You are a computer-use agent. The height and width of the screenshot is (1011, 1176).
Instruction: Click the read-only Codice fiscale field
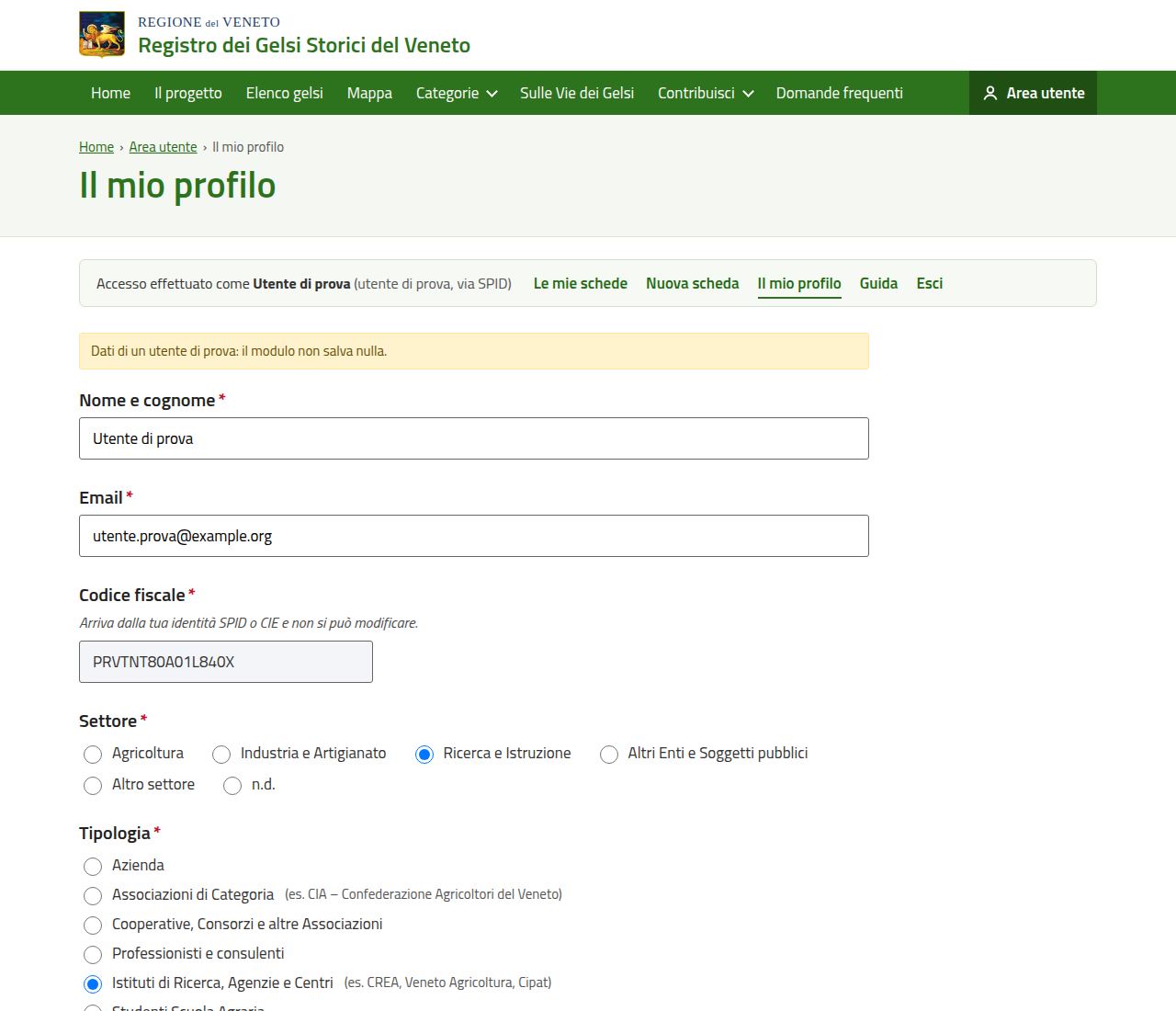tap(226, 662)
